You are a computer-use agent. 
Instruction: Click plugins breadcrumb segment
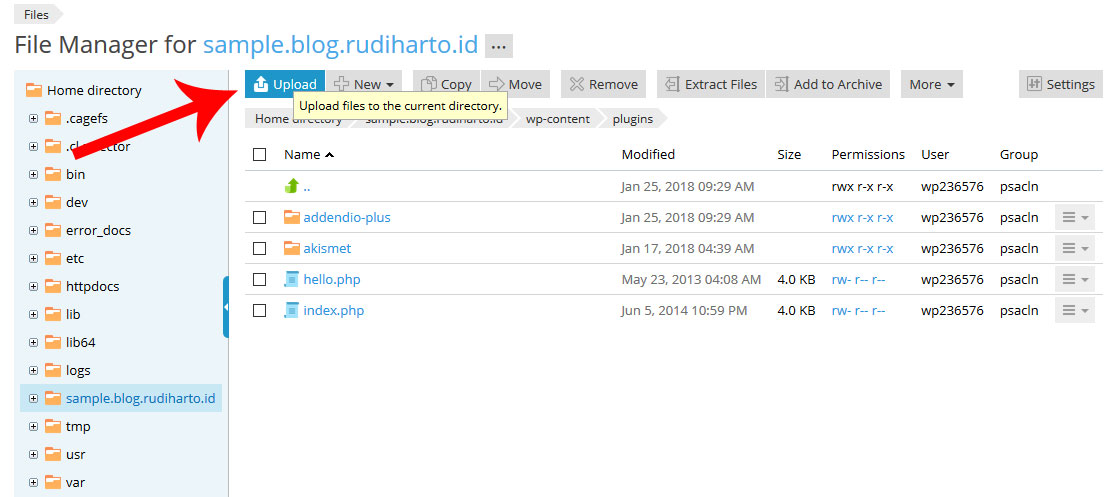[633, 119]
